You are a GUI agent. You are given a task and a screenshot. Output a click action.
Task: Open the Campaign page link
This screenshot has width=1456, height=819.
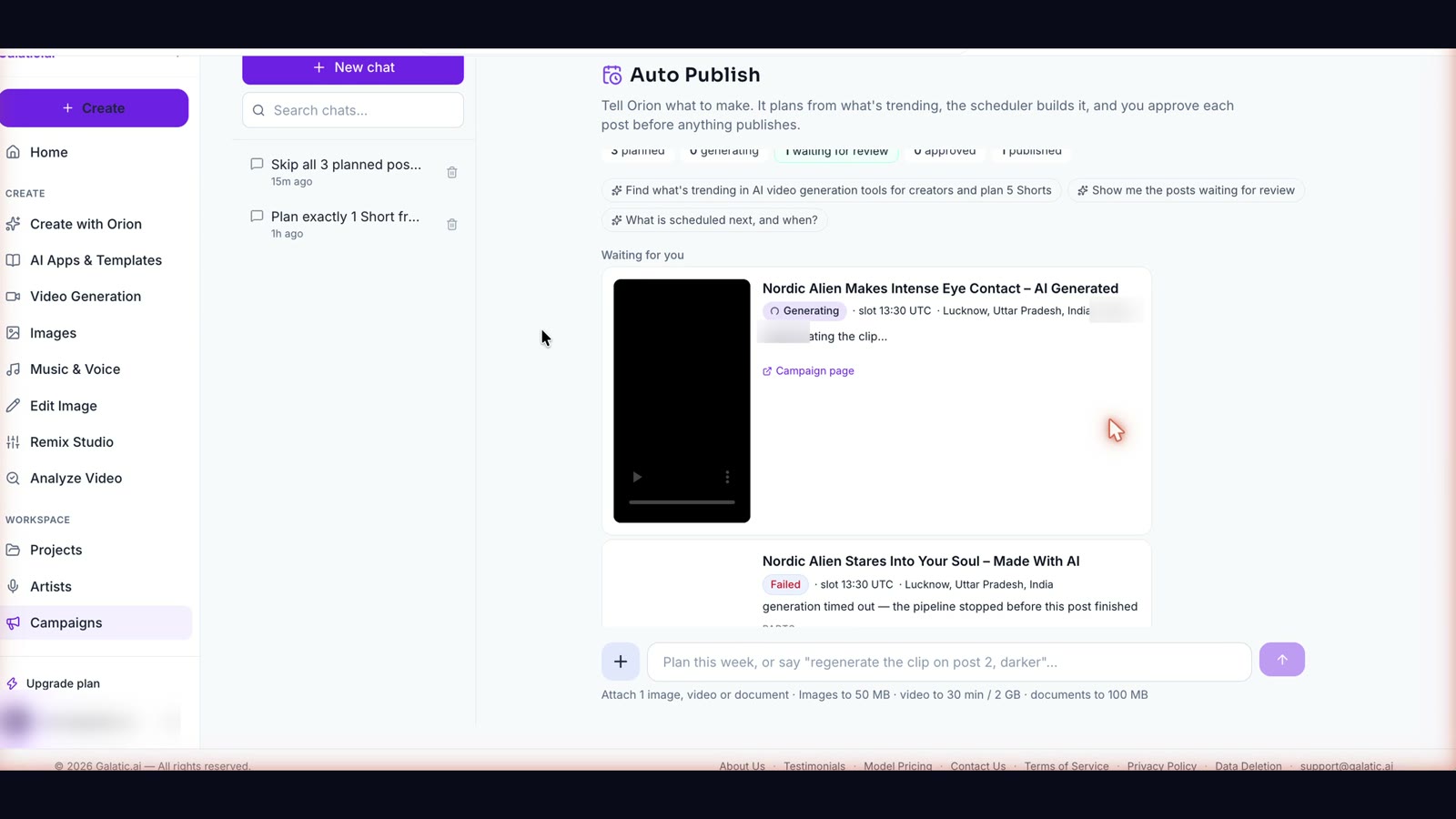pyautogui.click(x=808, y=371)
